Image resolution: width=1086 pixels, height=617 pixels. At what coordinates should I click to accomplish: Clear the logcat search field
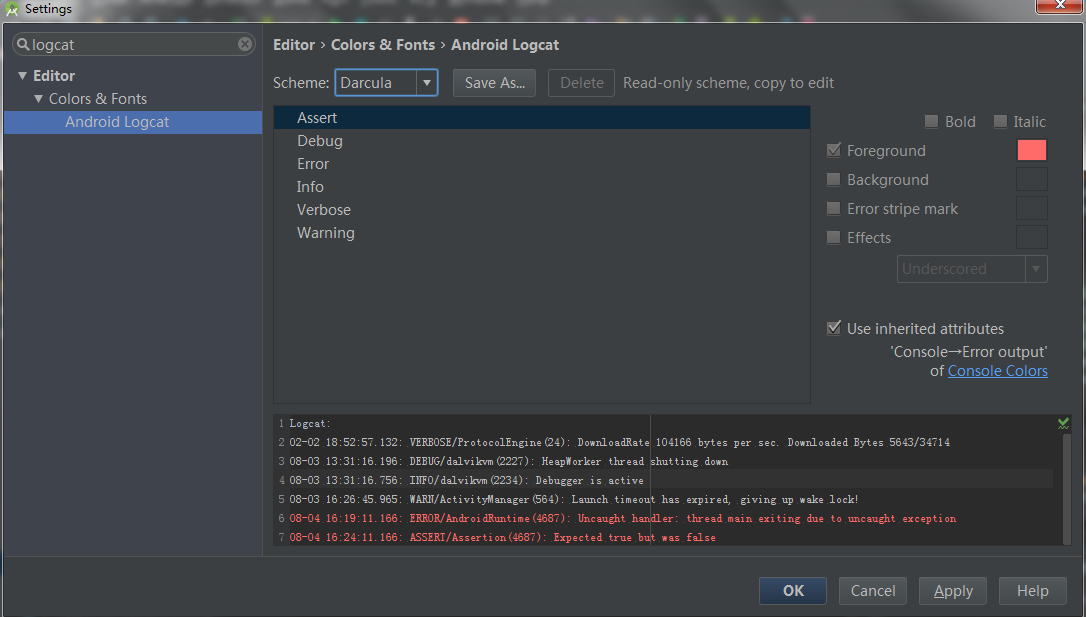[x=245, y=44]
